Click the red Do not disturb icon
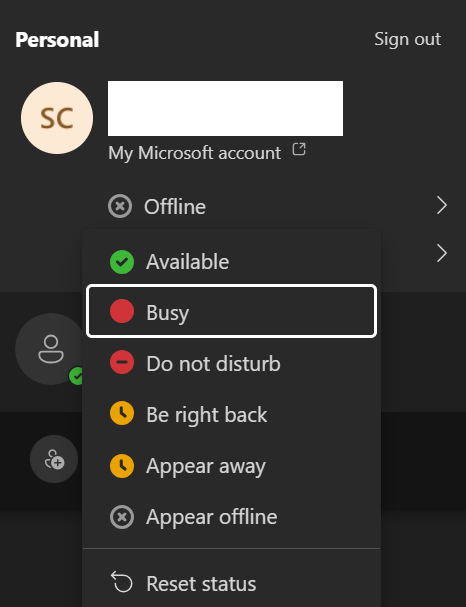The width and height of the screenshot is (466, 607). tap(122, 362)
